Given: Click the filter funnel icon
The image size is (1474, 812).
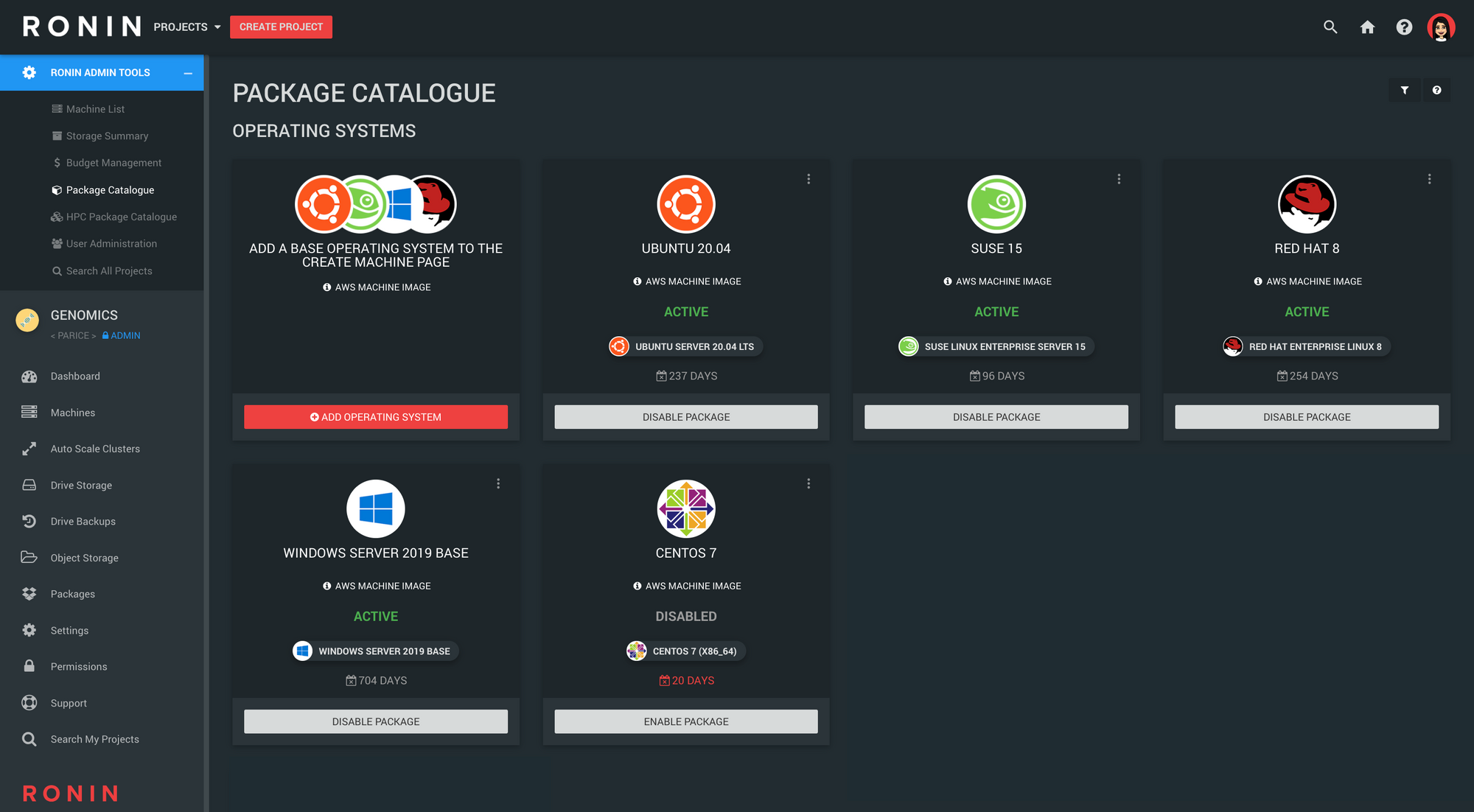Looking at the screenshot, I should point(1405,90).
